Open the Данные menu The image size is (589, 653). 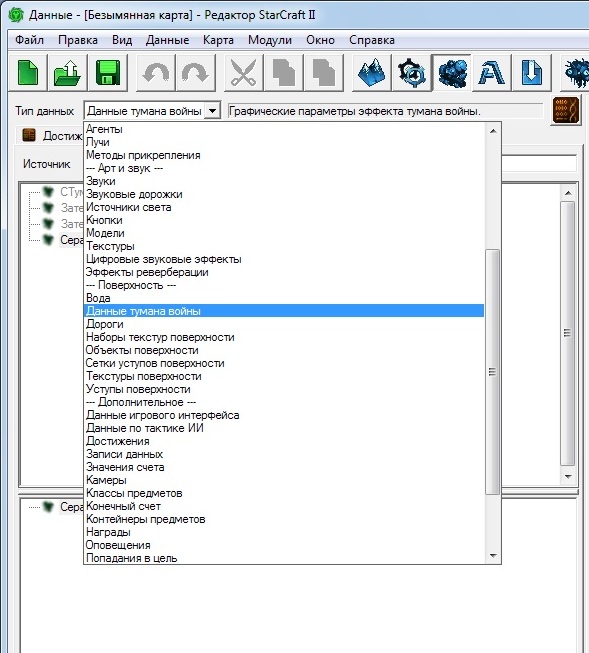pos(167,40)
